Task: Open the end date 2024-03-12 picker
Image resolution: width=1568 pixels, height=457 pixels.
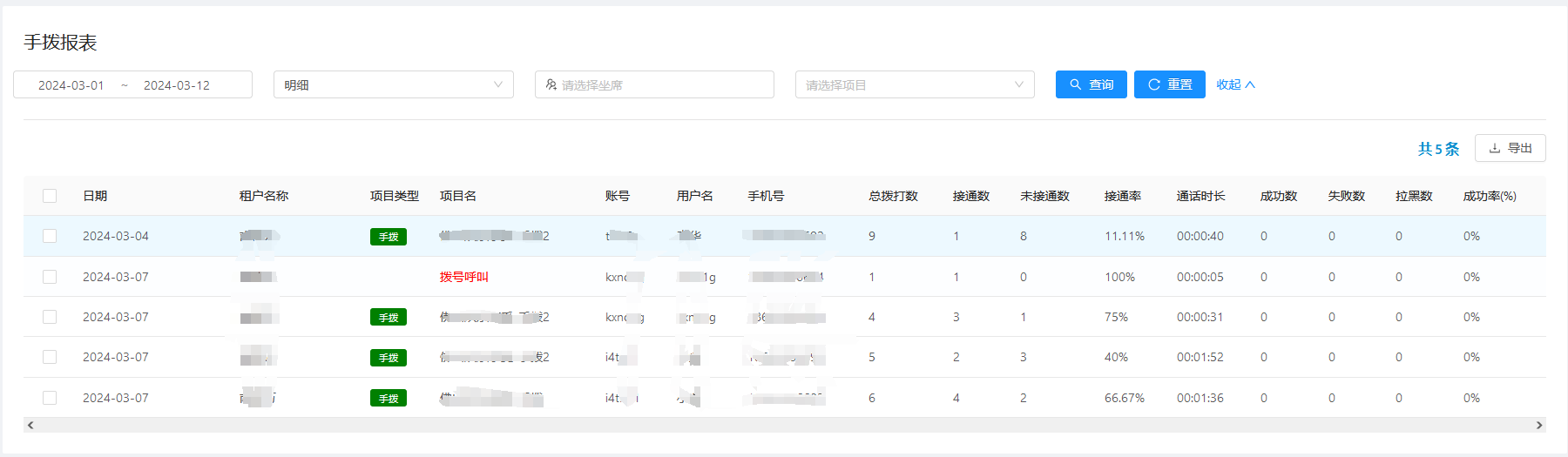Action: pos(177,85)
